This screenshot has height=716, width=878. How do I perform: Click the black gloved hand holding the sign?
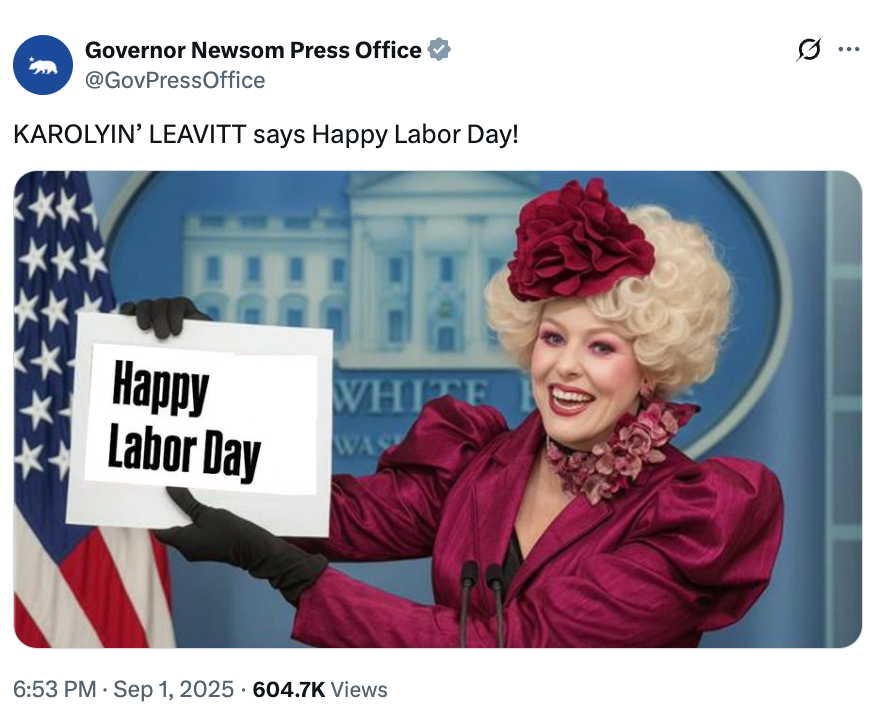click(165, 315)
